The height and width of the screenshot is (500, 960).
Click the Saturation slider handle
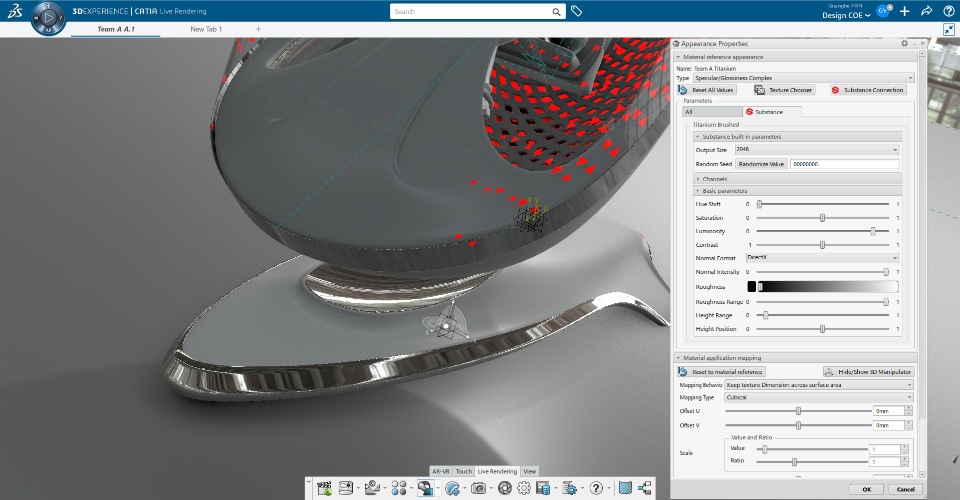click(x=822, y=218)
